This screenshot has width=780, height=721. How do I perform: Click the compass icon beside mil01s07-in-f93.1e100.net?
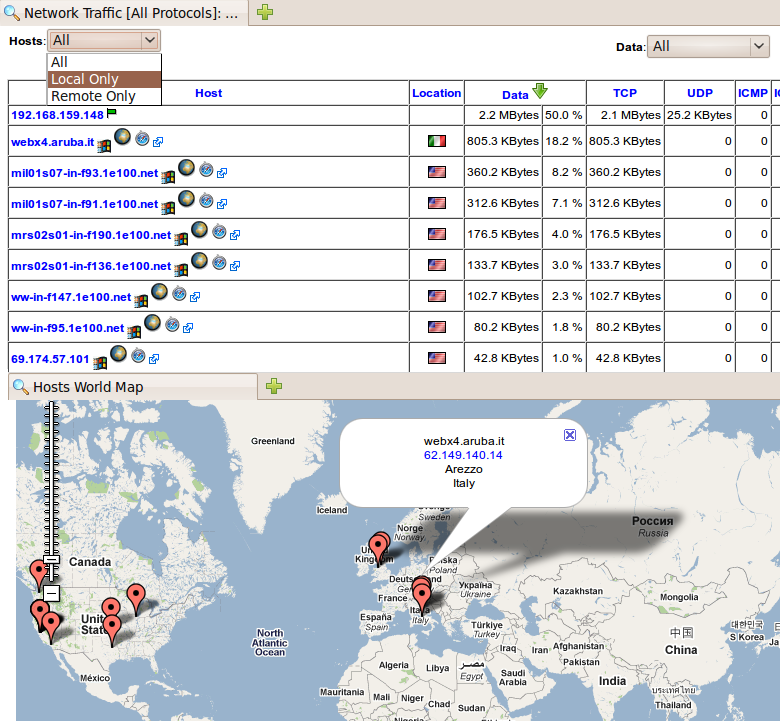coord(206,169)
